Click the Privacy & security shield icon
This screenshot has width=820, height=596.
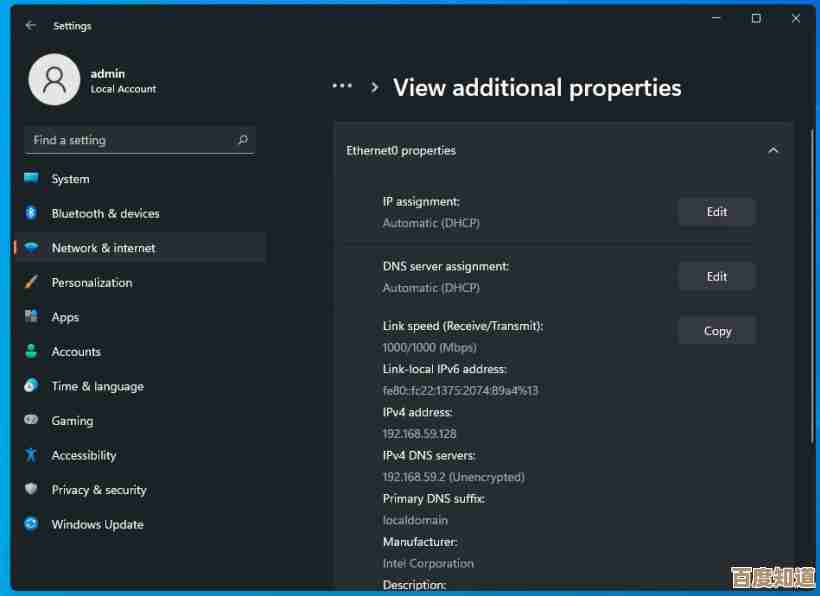(x=31, y=490)
